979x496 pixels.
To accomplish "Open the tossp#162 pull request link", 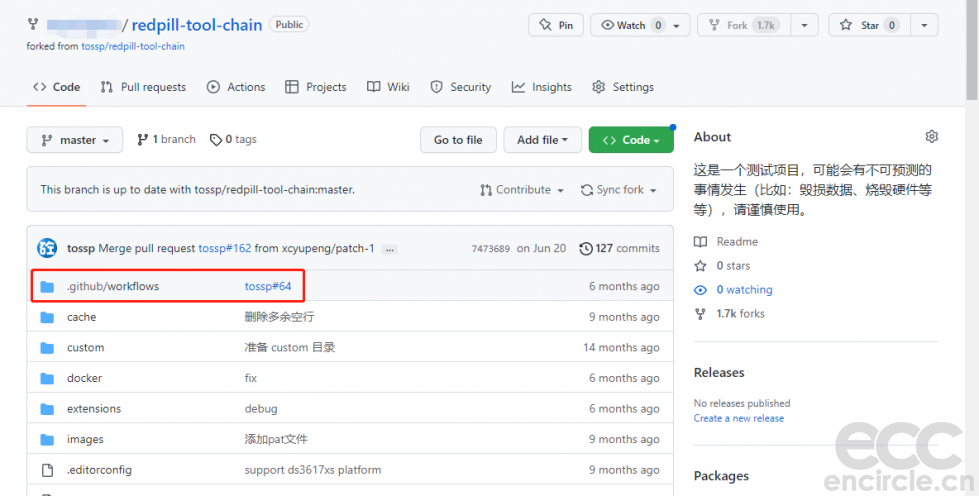I will click(225, 248).
